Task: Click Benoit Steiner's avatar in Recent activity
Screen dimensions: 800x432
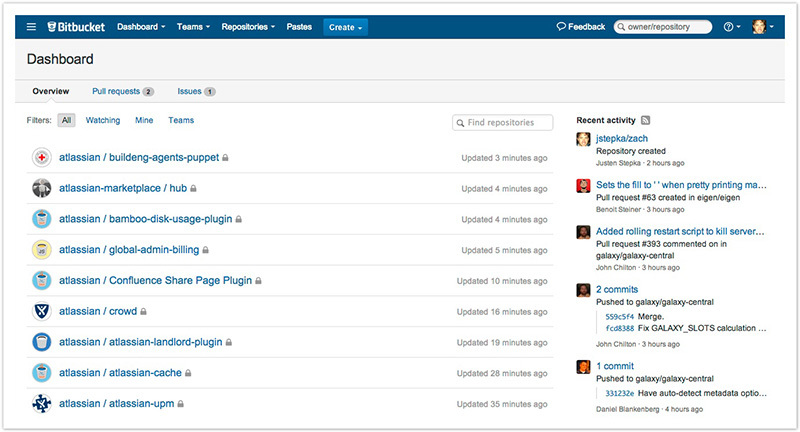Action: 583,186
